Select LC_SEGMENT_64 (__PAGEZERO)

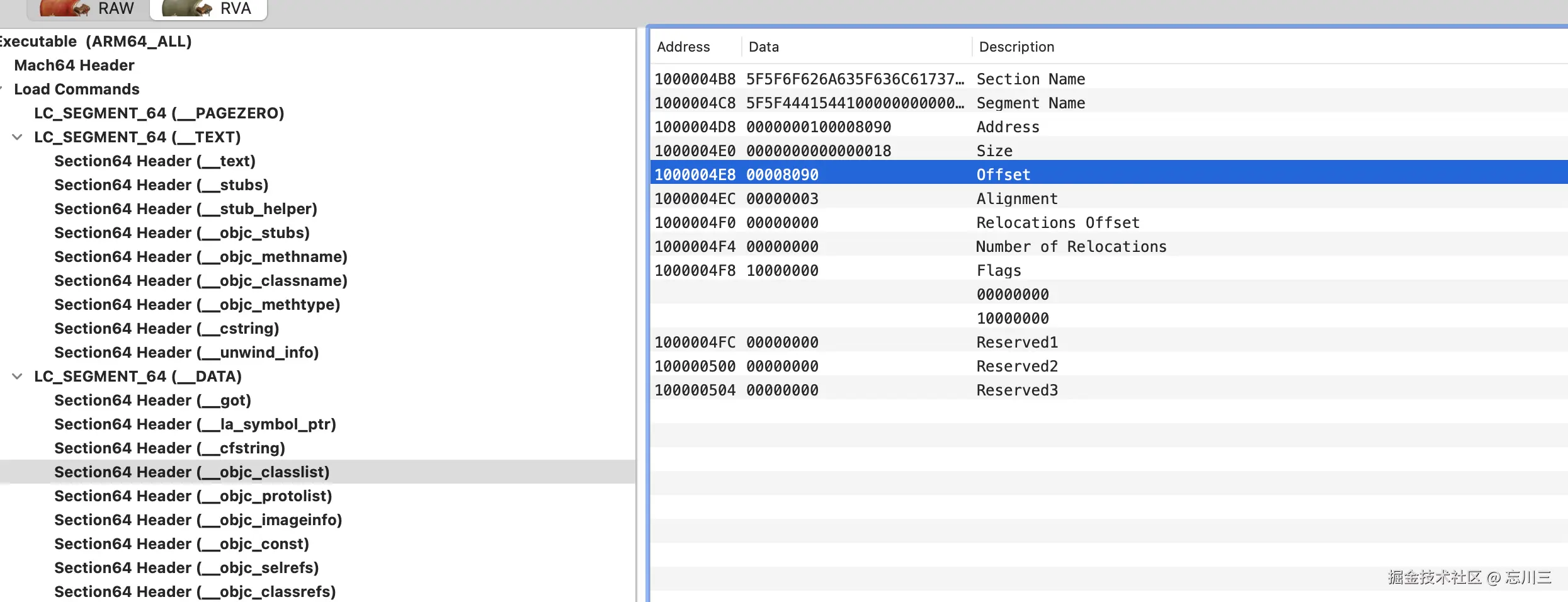[x=159, y=113]
